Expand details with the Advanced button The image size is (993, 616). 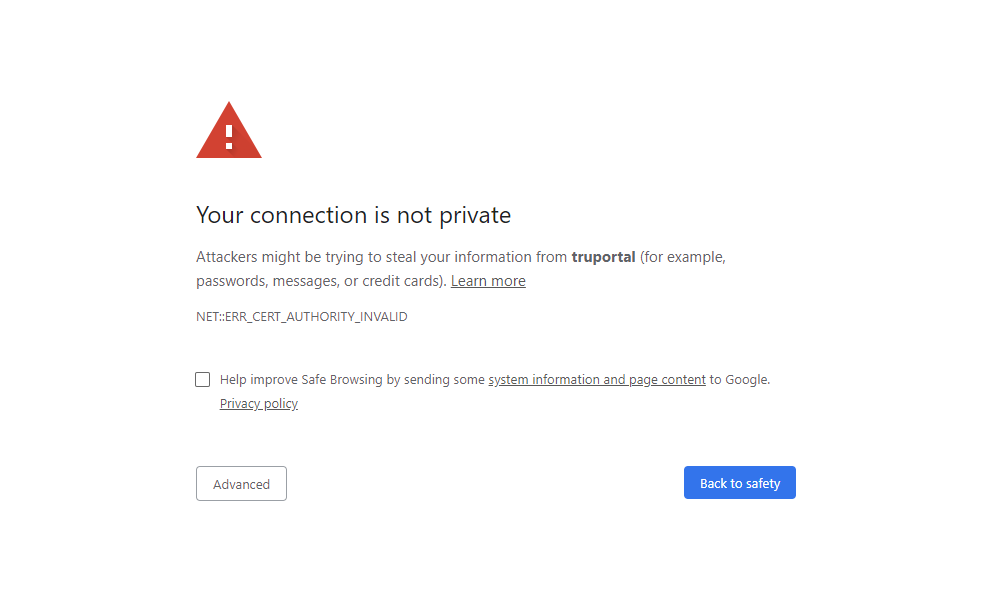click(241, 484)
